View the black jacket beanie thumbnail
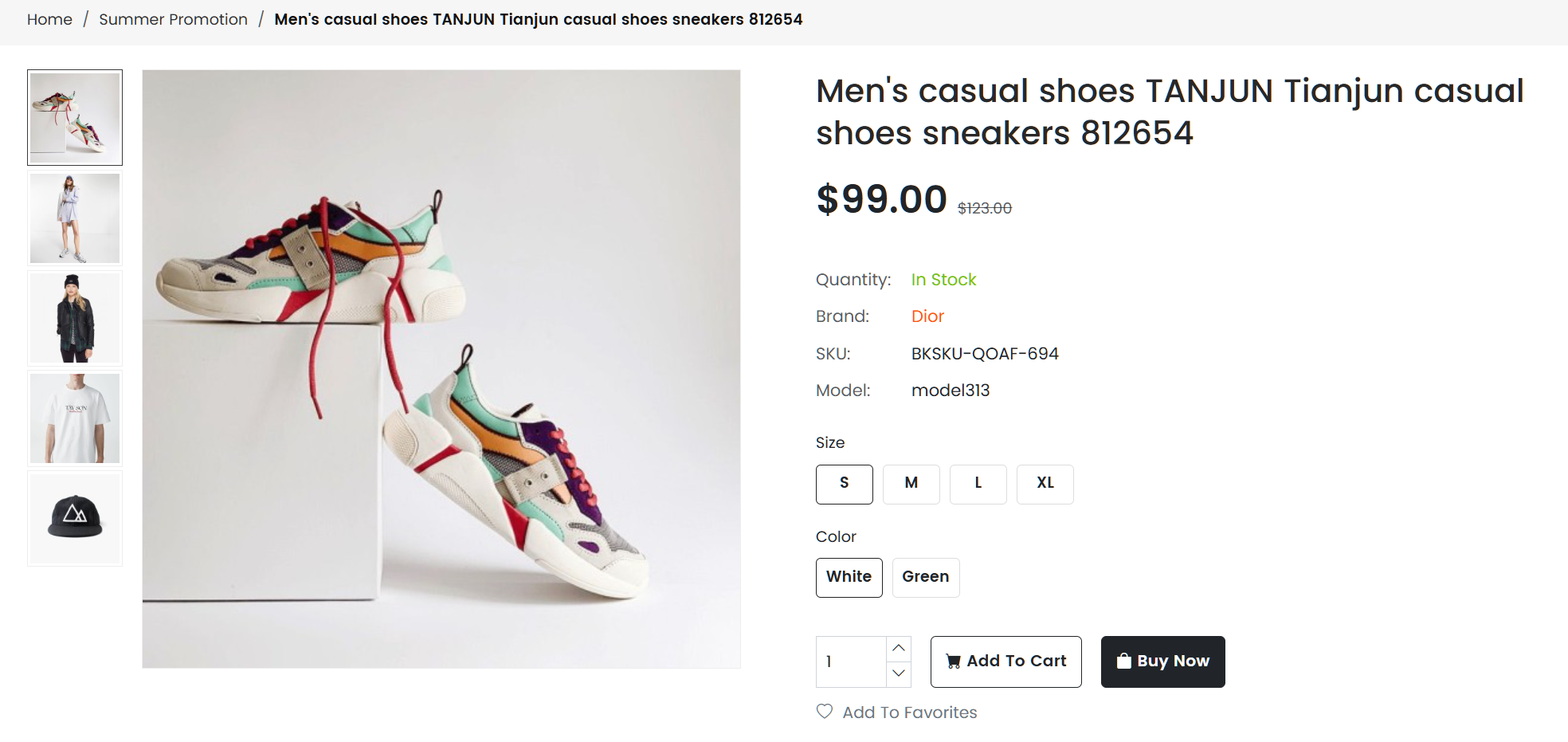Screen dimensions: 1568x742 (x=75, y=318)
